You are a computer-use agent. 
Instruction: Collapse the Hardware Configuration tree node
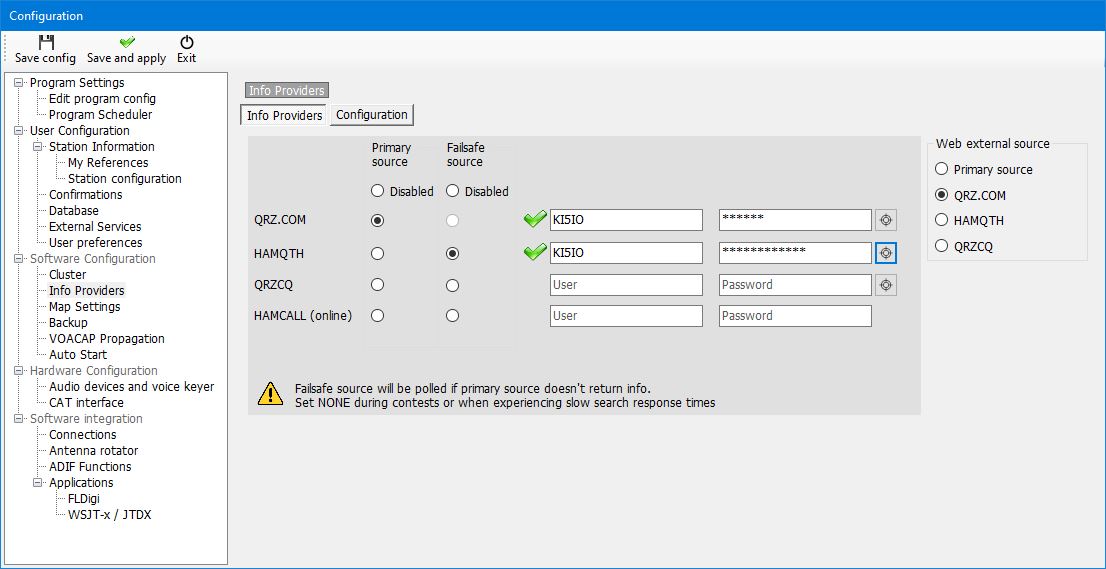[18, 371]
